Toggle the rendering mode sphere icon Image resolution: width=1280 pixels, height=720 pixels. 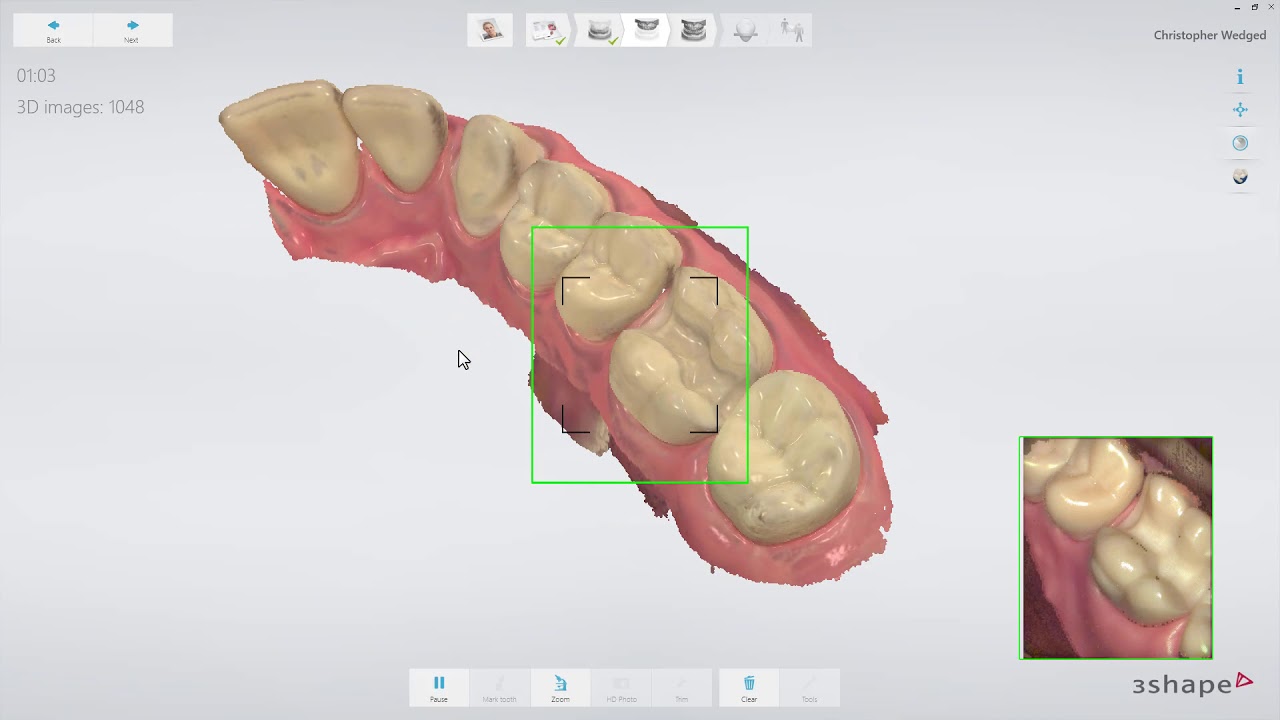pos(1240,143)
